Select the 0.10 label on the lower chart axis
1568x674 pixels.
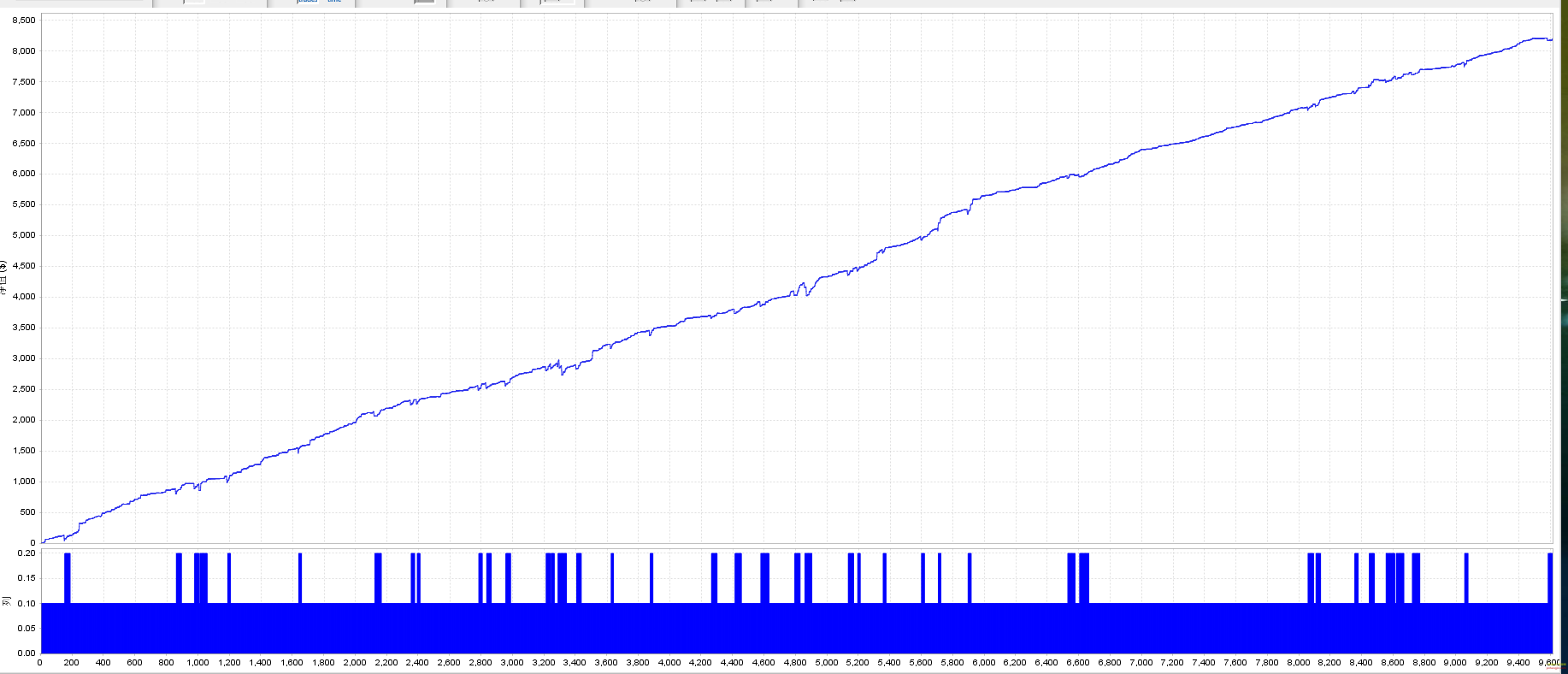[27, 603]
